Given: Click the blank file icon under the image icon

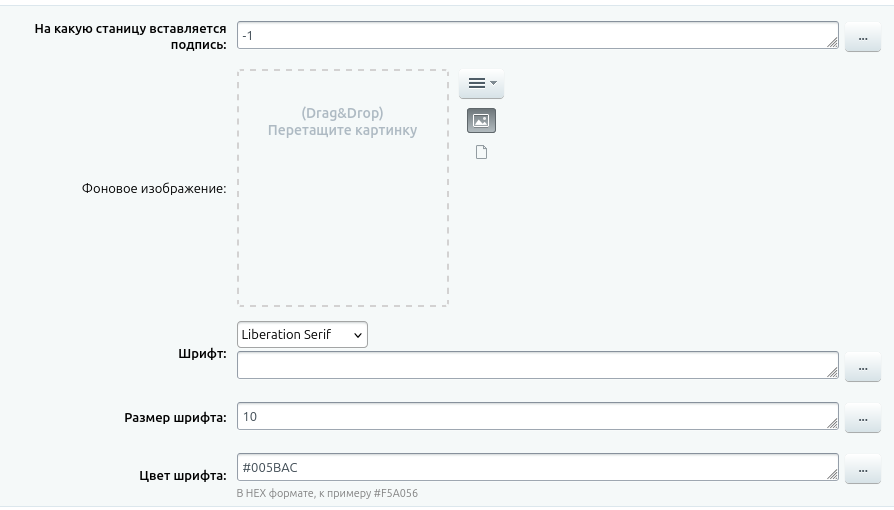Looking at the screenshot, I should pyautogui.click(x=481, y=153).
